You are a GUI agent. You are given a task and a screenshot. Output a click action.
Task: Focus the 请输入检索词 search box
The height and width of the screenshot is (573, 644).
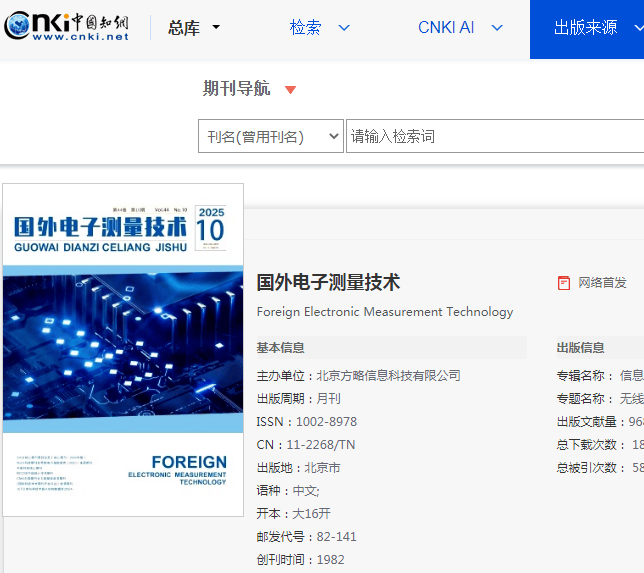(x=494, y=137)
